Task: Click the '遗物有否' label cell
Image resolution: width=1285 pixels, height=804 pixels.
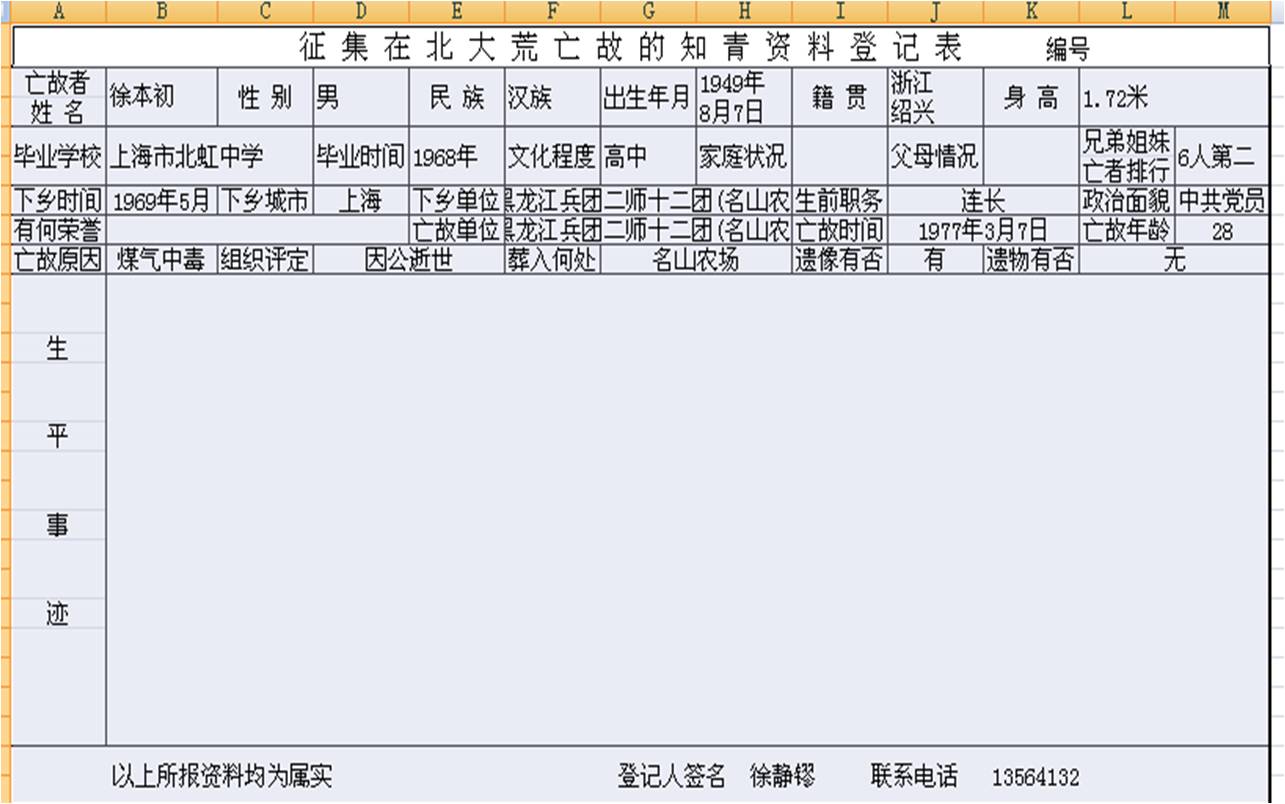Action: click(x=1031, y=260)
